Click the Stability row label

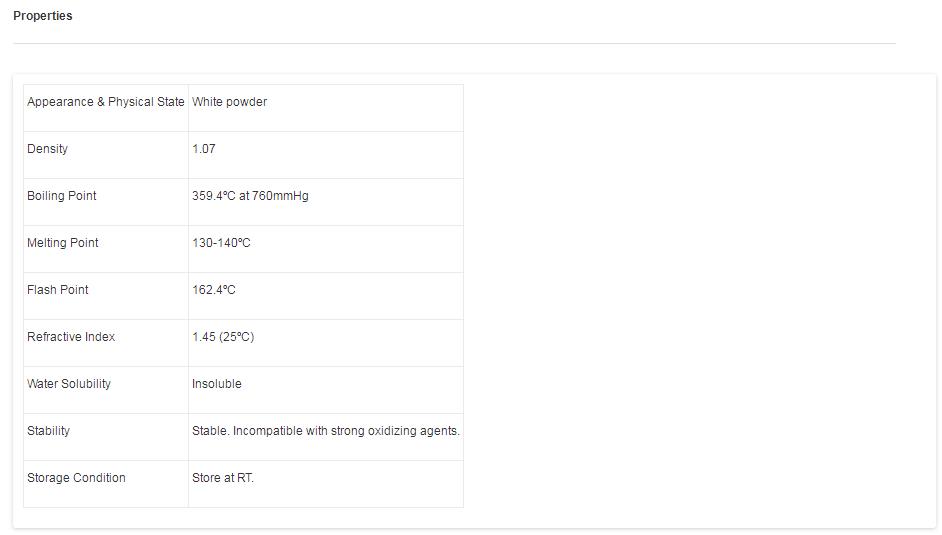(x=48, y=431)
